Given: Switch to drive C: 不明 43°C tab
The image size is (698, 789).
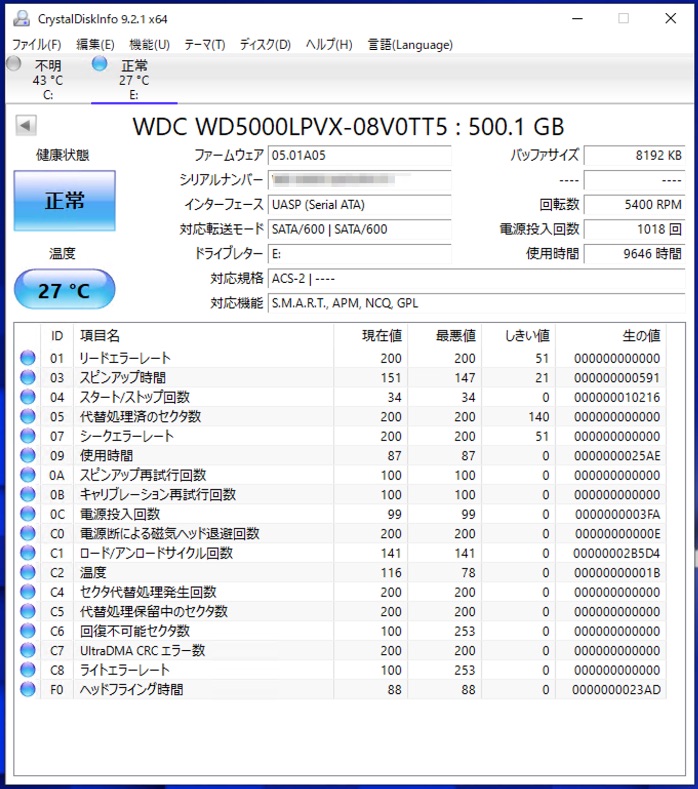Looking at the screenshot, I should pyautogui.click(x=48, y=80).
